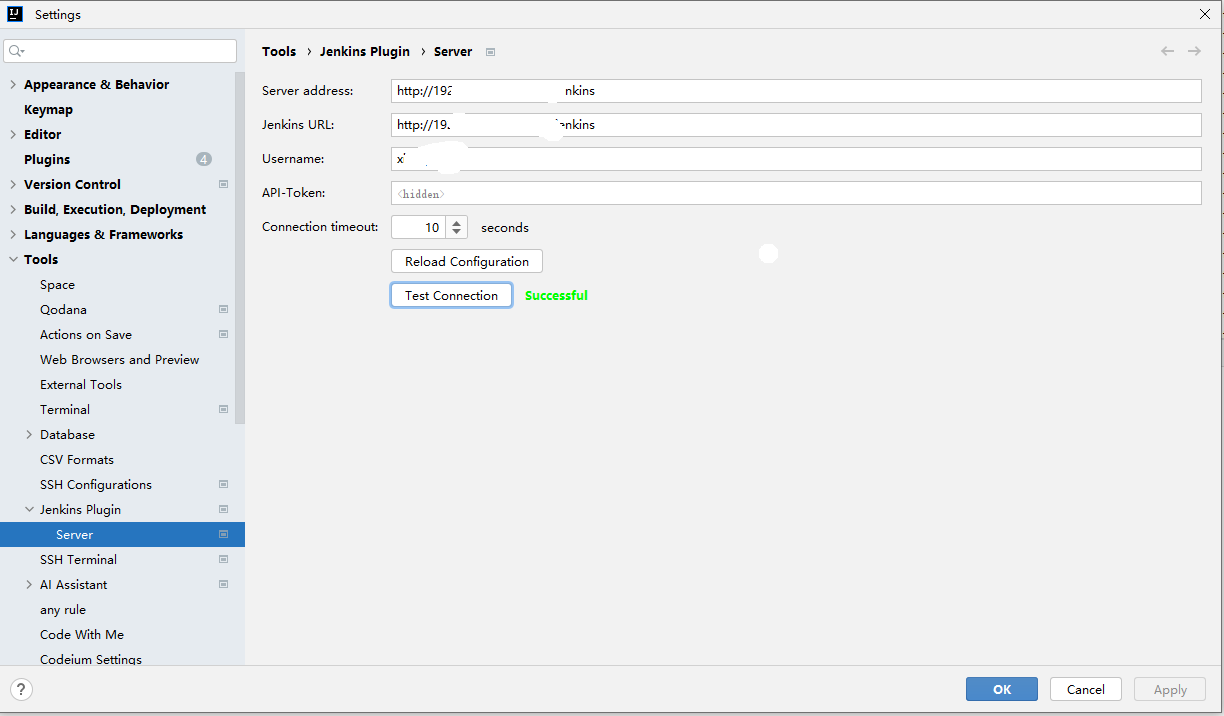Image resolution: width=1224 pixels, height=716 pixels.
Task: Focus the Jenkins URL field
Action: click(x=796, y=125)
